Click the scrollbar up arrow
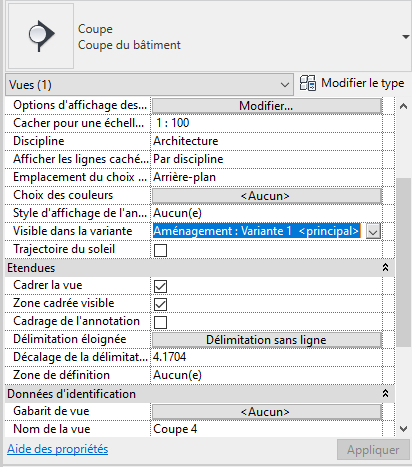This screenshot has width=412, height=467. click(403, 106)
